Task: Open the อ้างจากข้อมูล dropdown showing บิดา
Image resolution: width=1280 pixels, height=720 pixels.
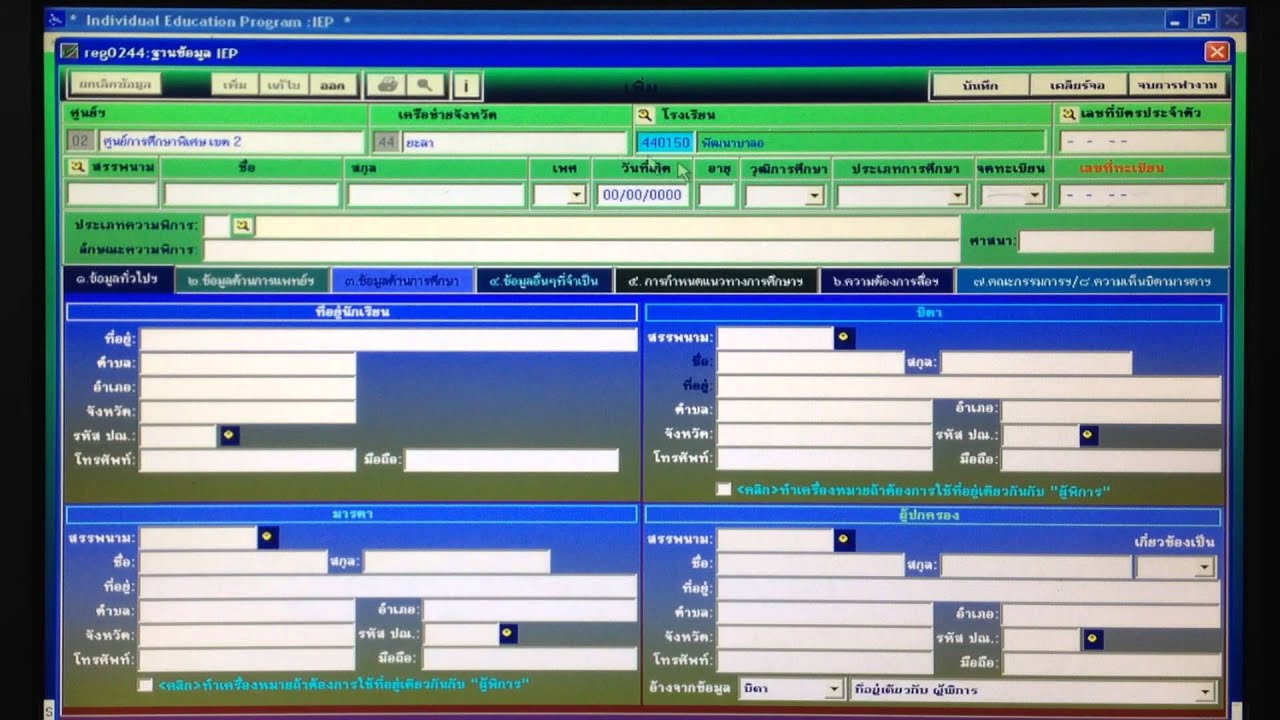Action: click(833, 690)
